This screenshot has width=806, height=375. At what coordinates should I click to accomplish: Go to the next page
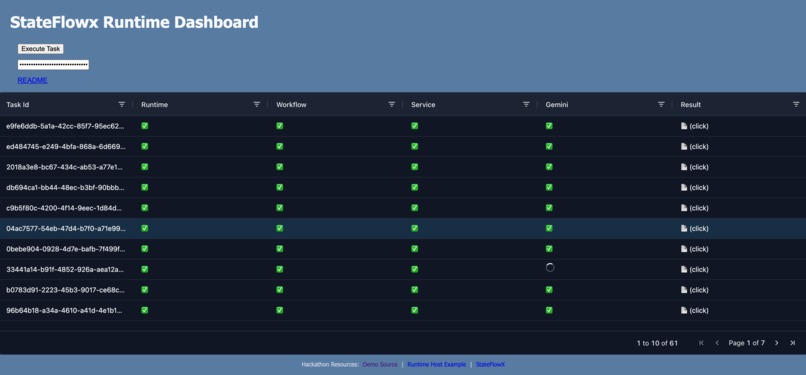click(x=777, y=343)
